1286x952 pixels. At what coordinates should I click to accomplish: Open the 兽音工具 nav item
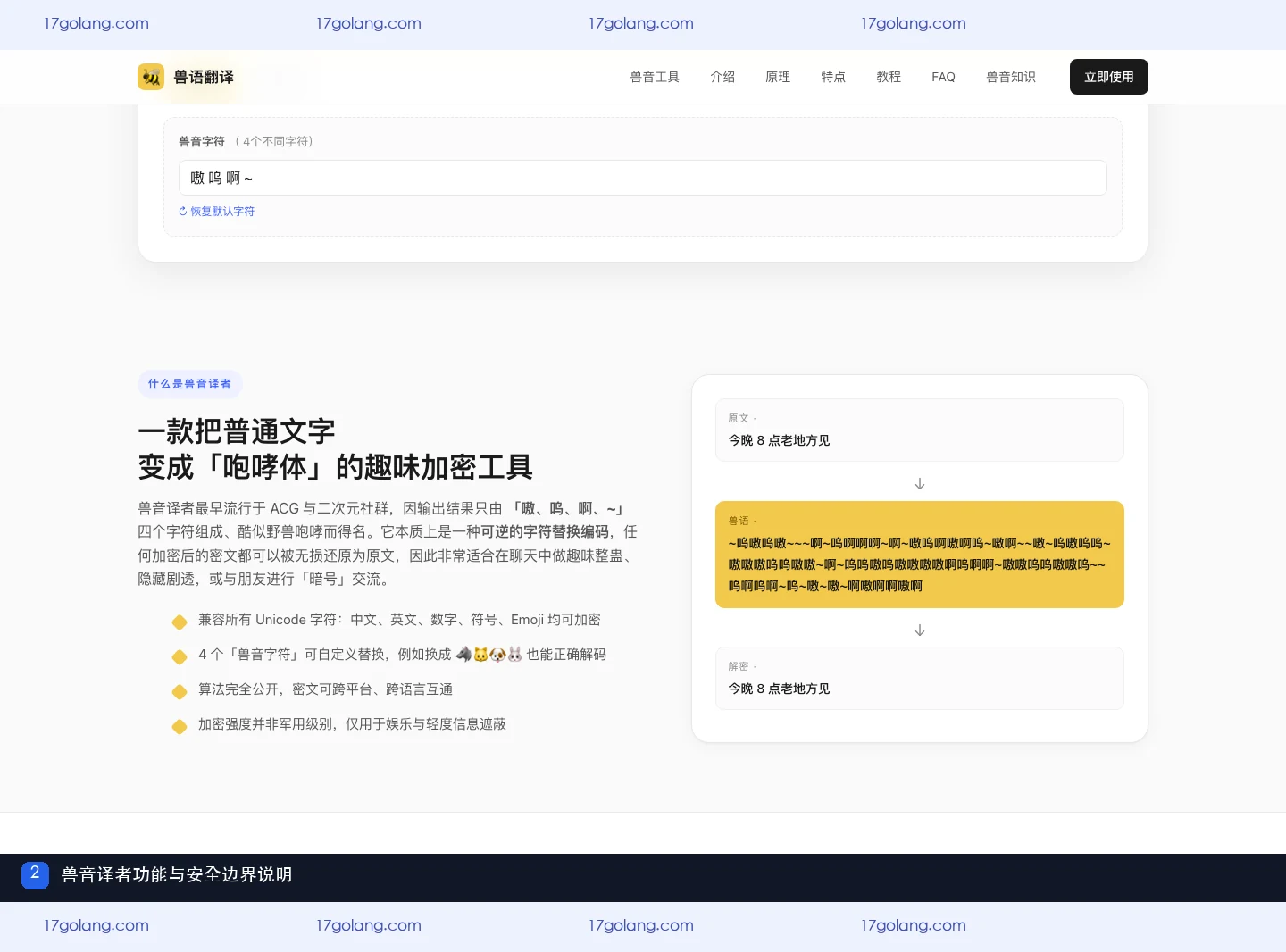pyautogui.click(x=655, y=77)
